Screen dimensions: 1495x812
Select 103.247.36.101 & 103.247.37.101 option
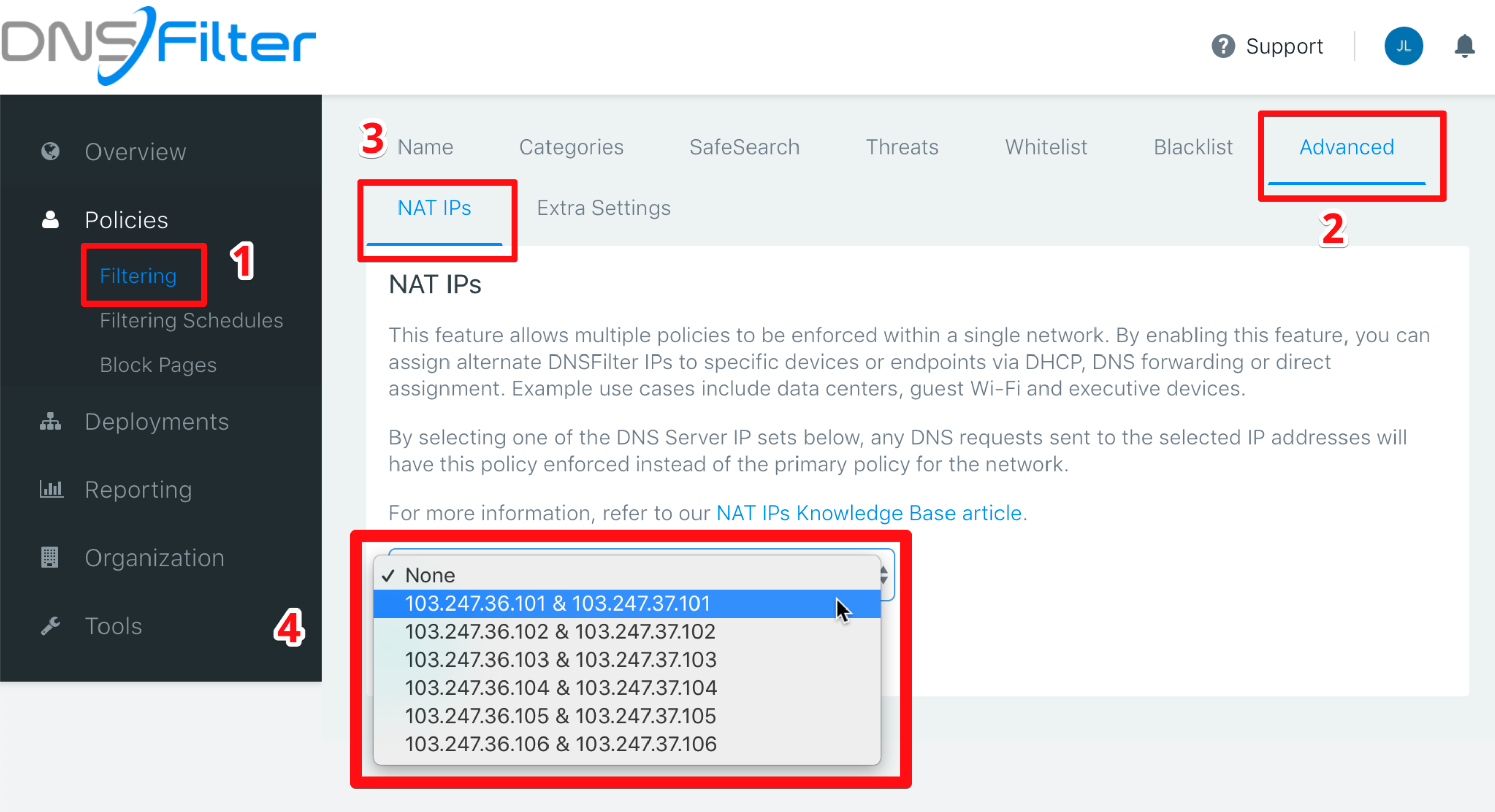tap(627, 603)
